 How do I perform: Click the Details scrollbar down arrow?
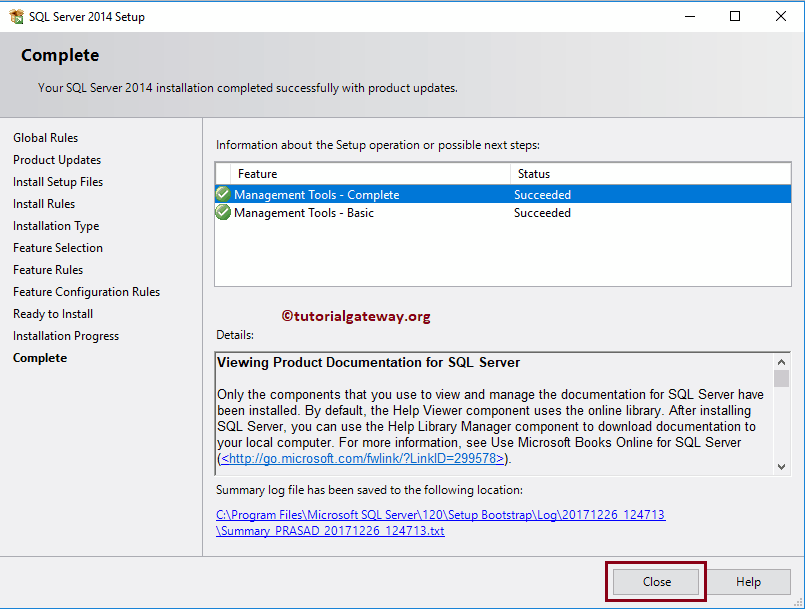pyautogui.click(x=781, y=467)
